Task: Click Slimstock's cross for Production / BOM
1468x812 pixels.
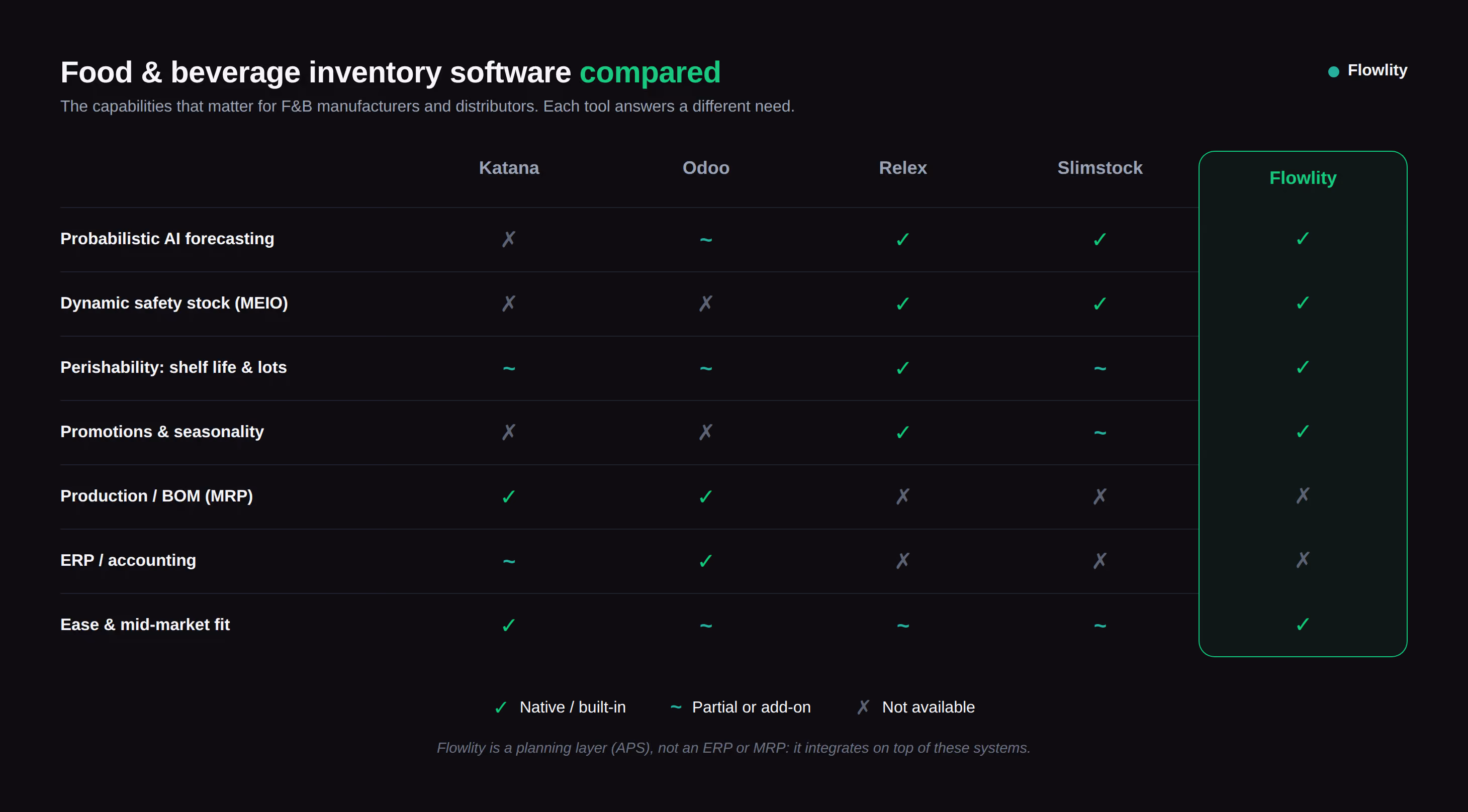Action: point(1100,496)
